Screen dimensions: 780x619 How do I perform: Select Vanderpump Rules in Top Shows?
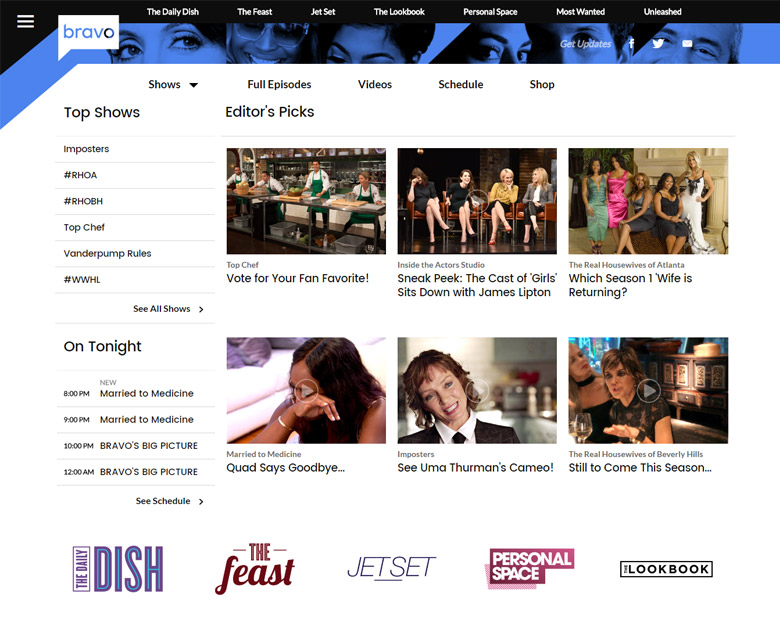point(107,254)
